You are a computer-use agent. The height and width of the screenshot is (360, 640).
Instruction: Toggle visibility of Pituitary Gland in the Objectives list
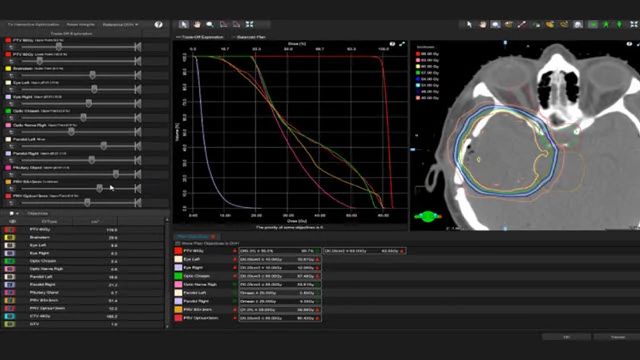(10, 293)
